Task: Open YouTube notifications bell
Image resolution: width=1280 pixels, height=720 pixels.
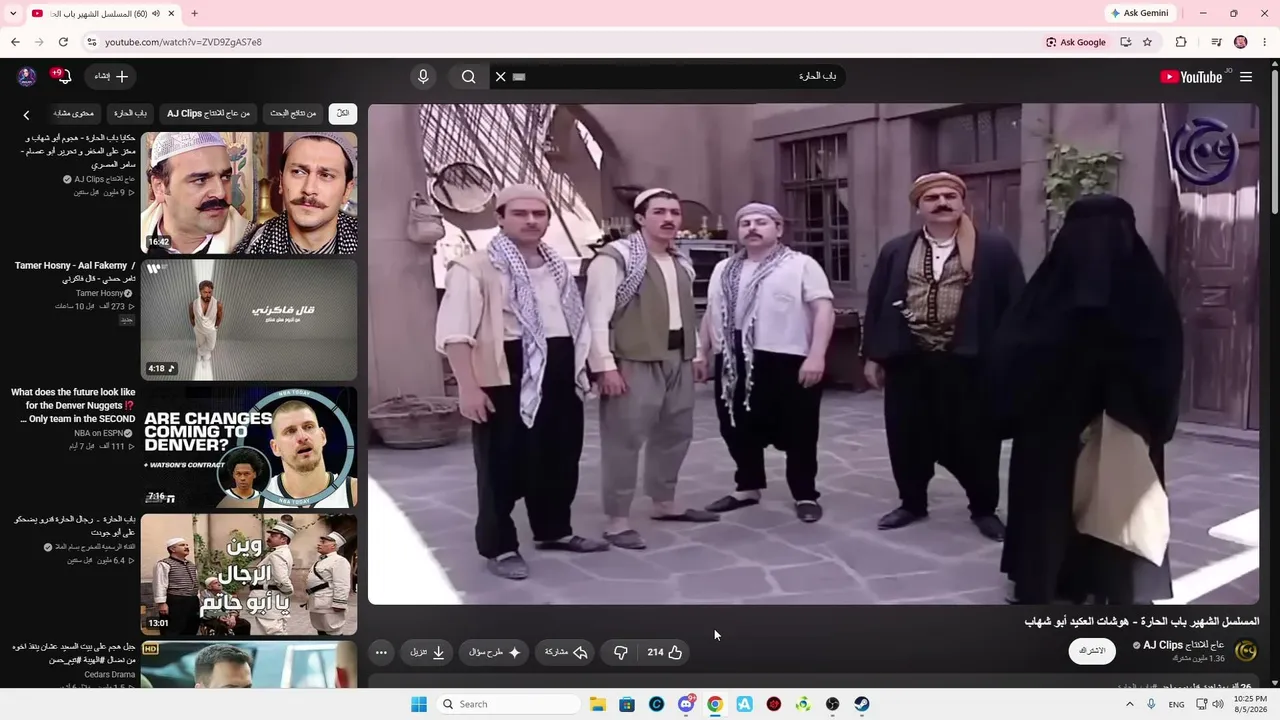Action: [x=62, y=77]
